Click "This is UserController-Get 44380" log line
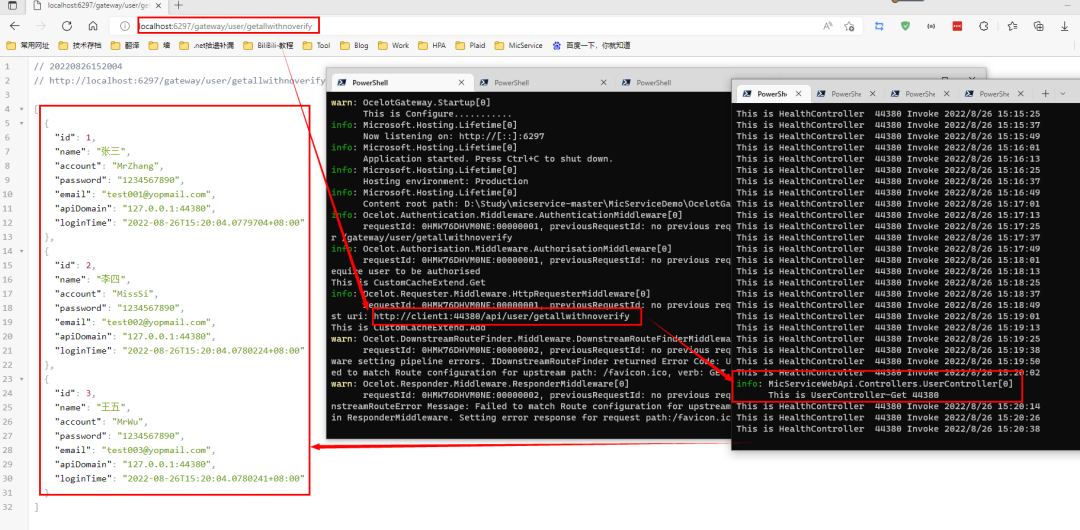Screen dimensions: 1080x530 pos(853,395)
